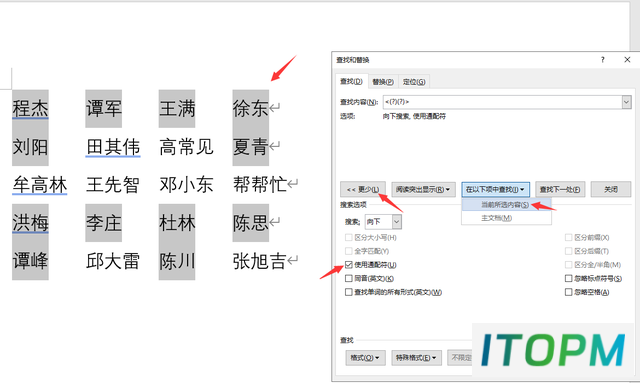640x383 pixels.
Task: Click the << 更少(L) button
Action: [363, 189]
